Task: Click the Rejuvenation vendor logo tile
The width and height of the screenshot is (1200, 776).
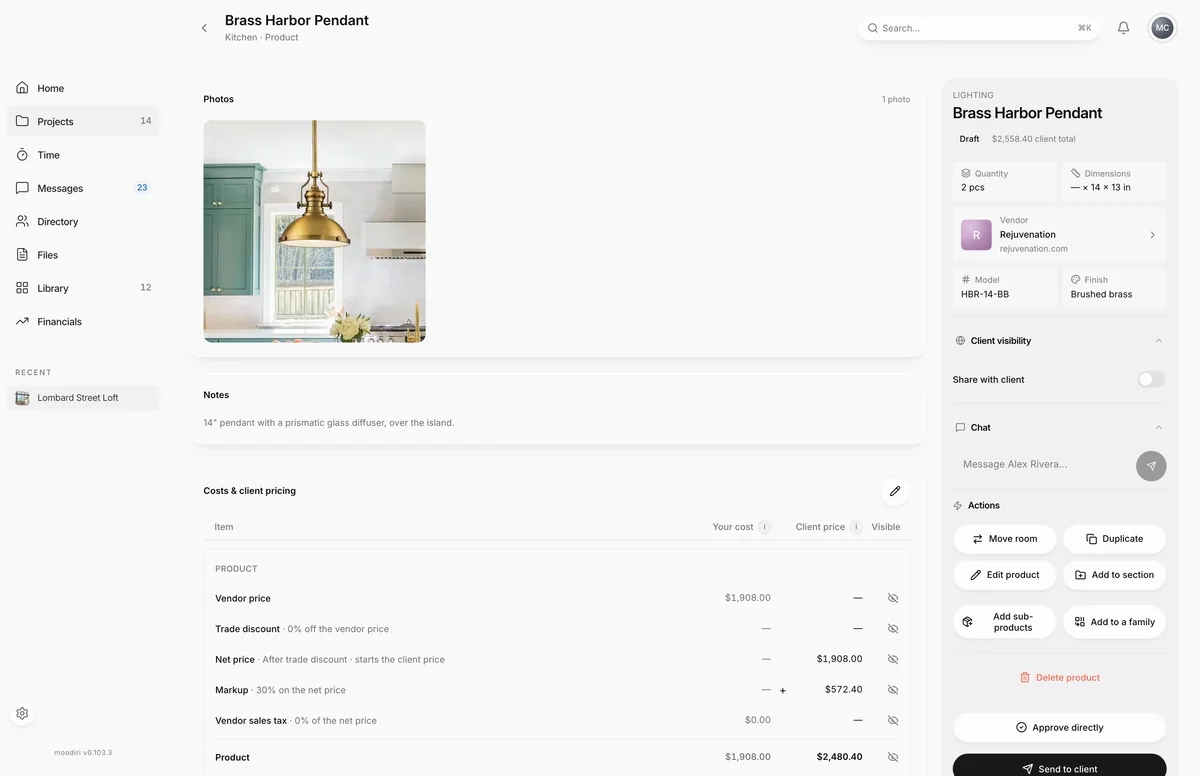Action: 976,235
